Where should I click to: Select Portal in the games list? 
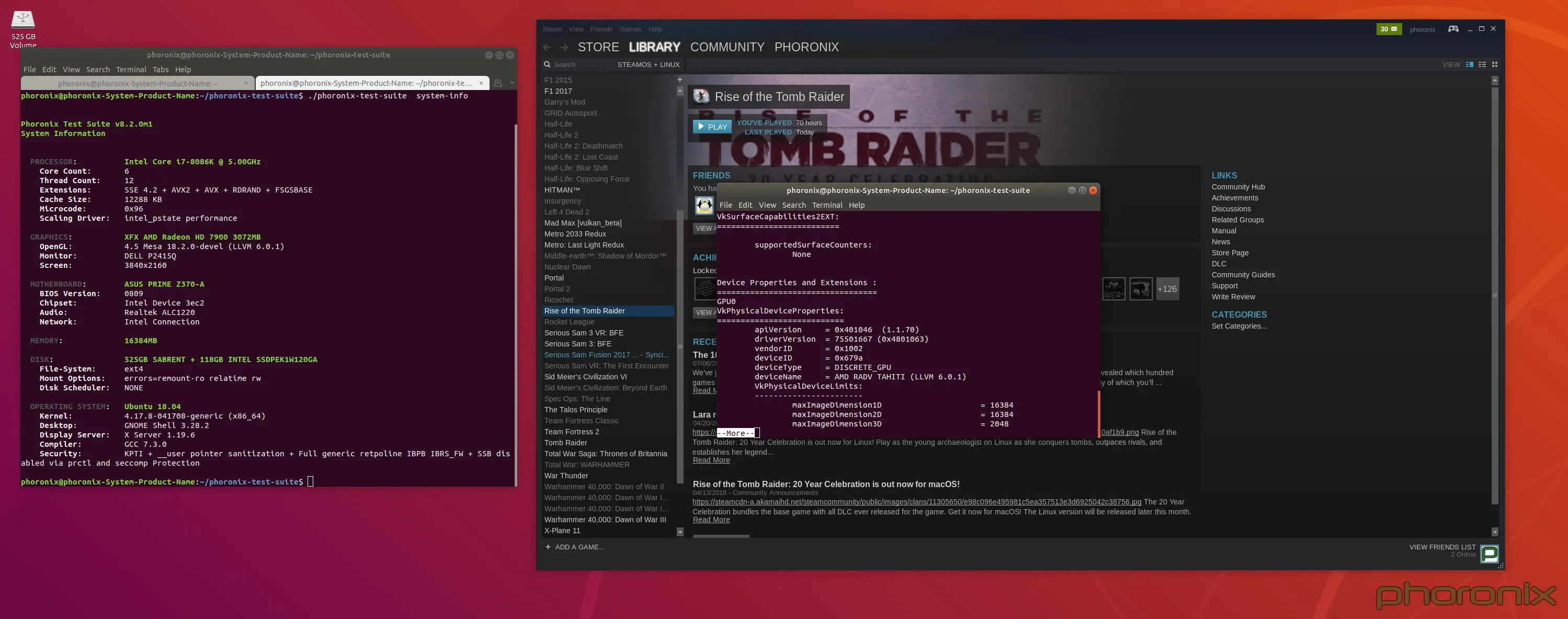tap(553, 277)
